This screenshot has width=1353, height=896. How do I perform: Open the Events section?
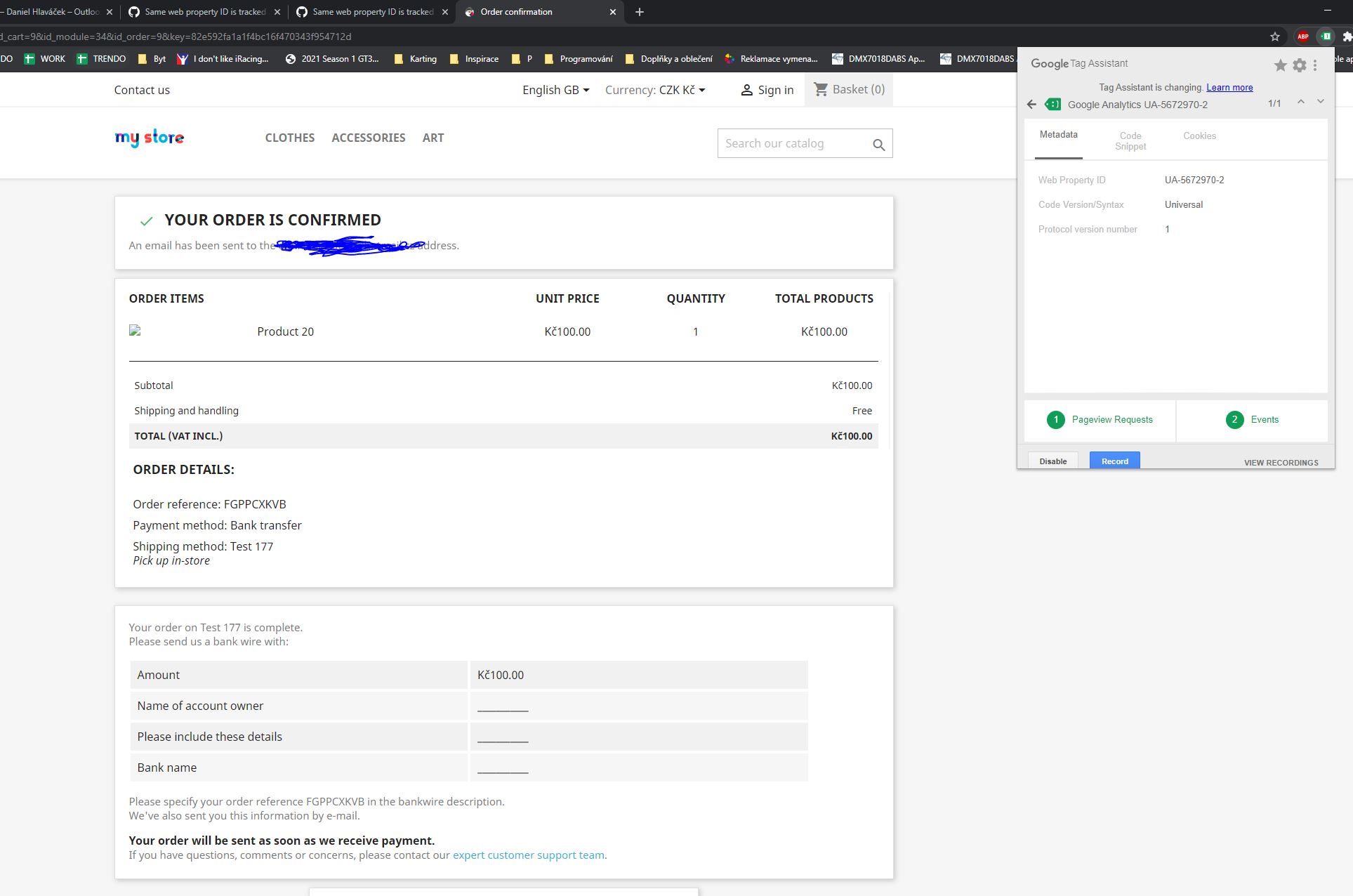(x=1252, y=420)
